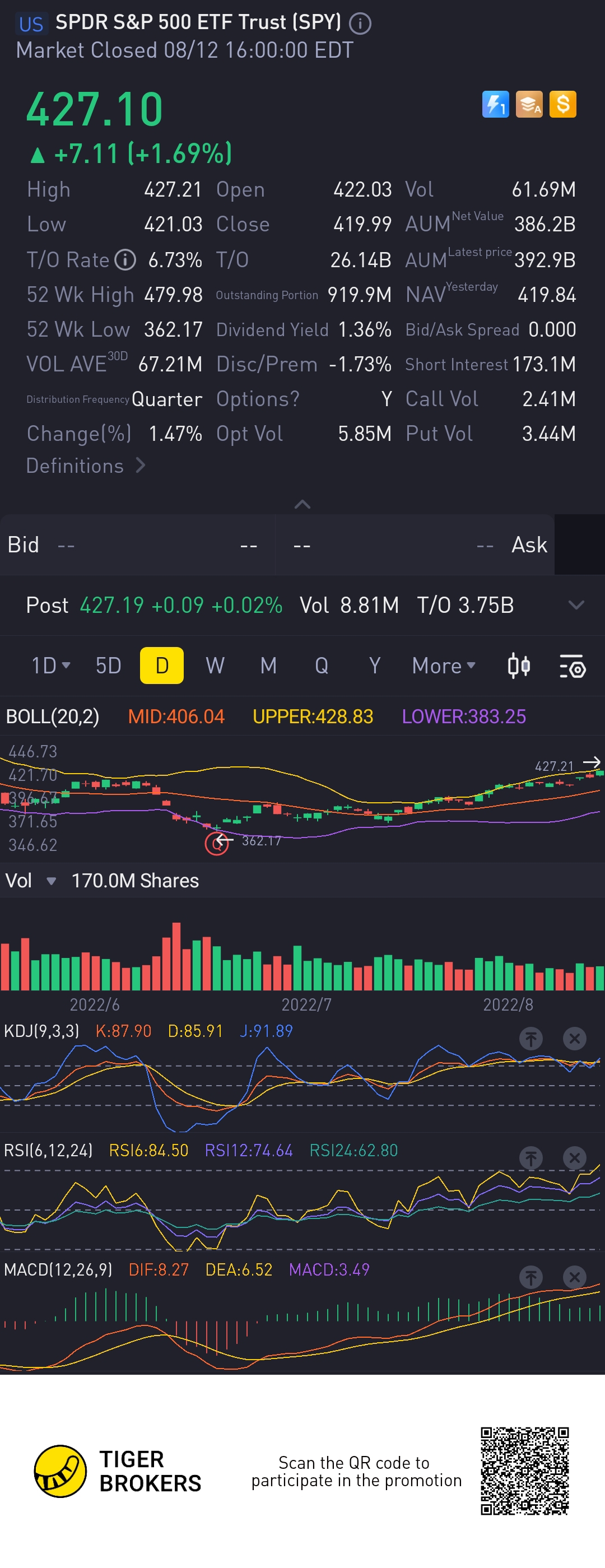Viewport: 605px width, 1568px height.
Task: Tap the 52 Wk Low value 362.17
Action: (x=173, y=329)
